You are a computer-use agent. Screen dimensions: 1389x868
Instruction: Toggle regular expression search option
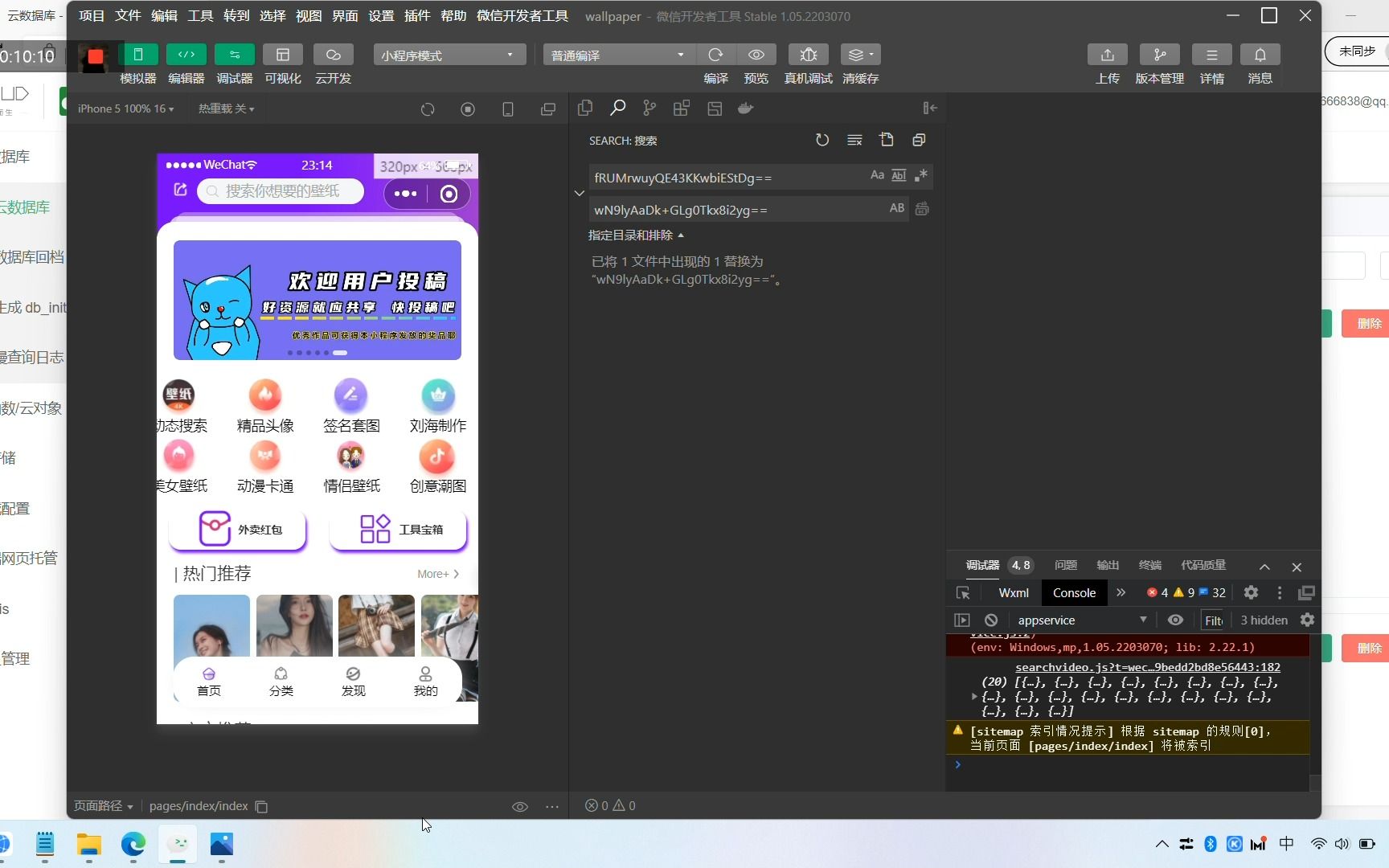click(x=921, y=175)
